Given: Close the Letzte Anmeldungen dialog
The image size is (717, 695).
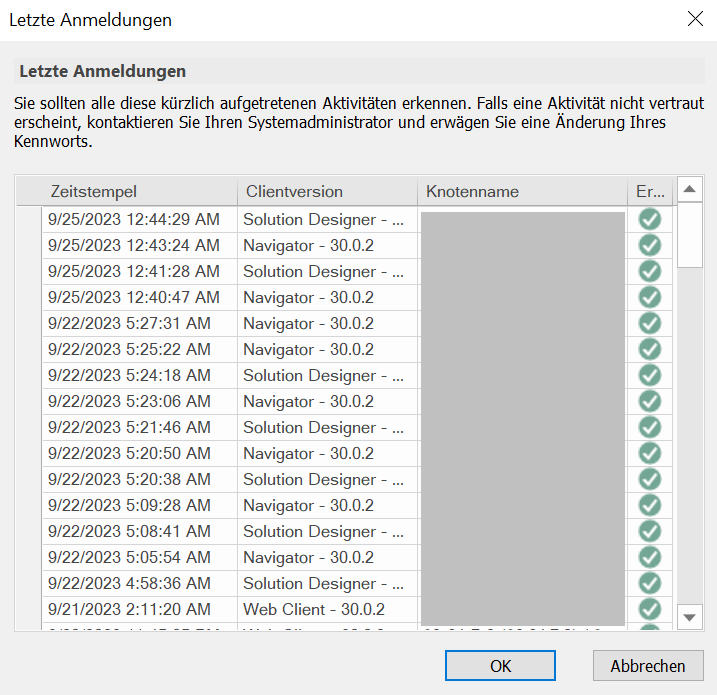Looking at the screenshot, I should click(695, 19).
